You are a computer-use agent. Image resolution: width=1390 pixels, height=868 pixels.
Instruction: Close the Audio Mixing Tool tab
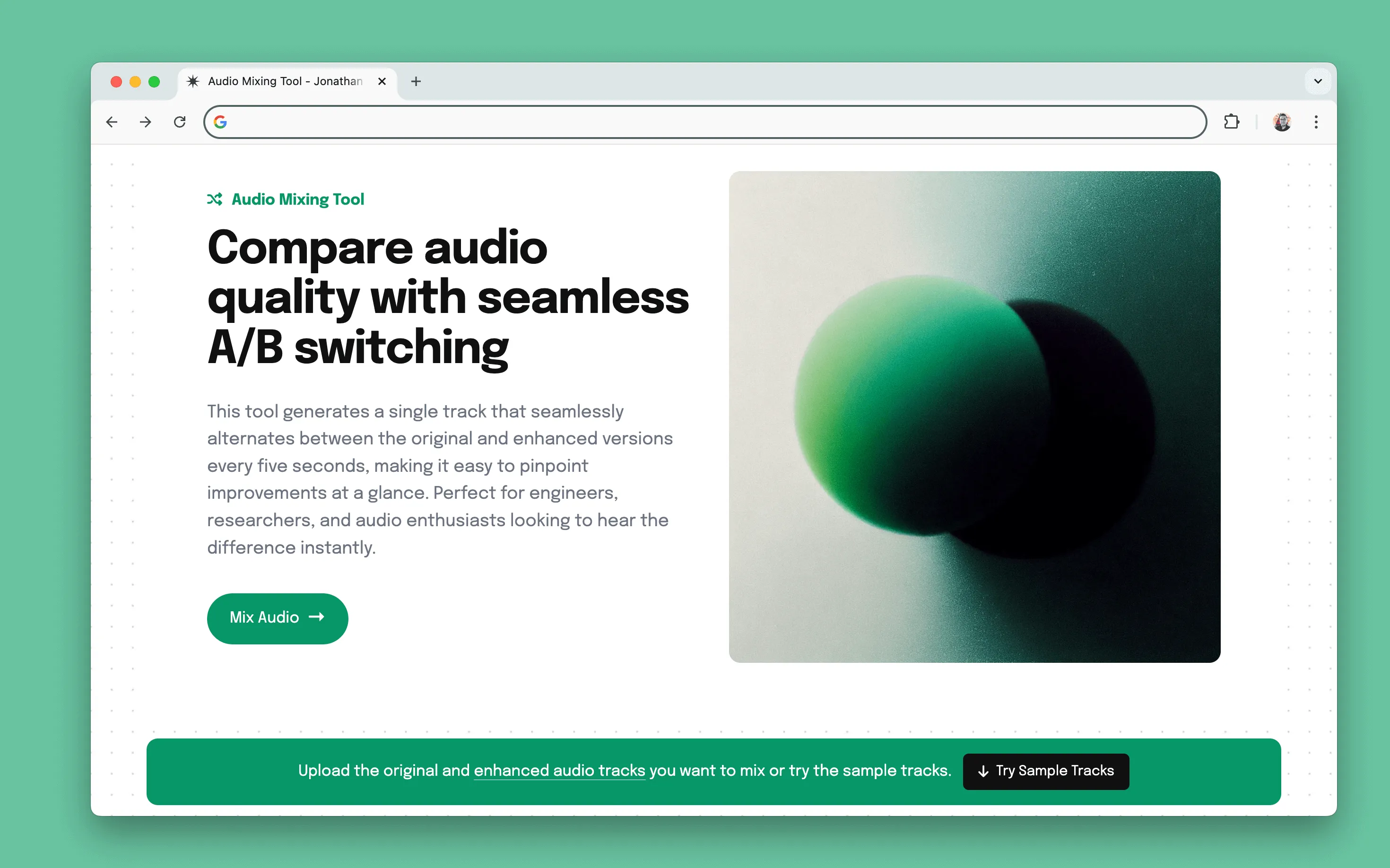click(x=382, y=81)
